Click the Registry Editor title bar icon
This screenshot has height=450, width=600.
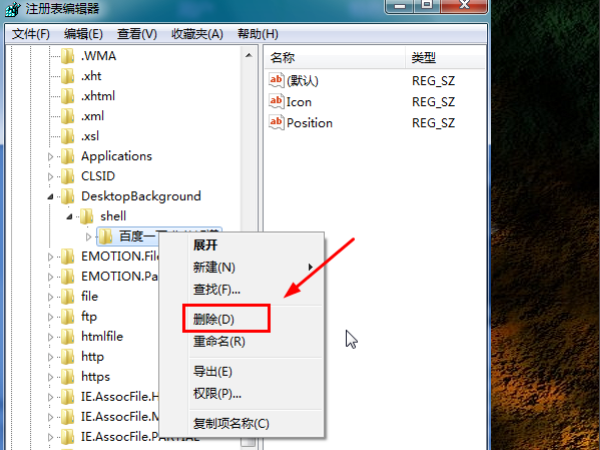pyautogui.click(x=13, y=8)
